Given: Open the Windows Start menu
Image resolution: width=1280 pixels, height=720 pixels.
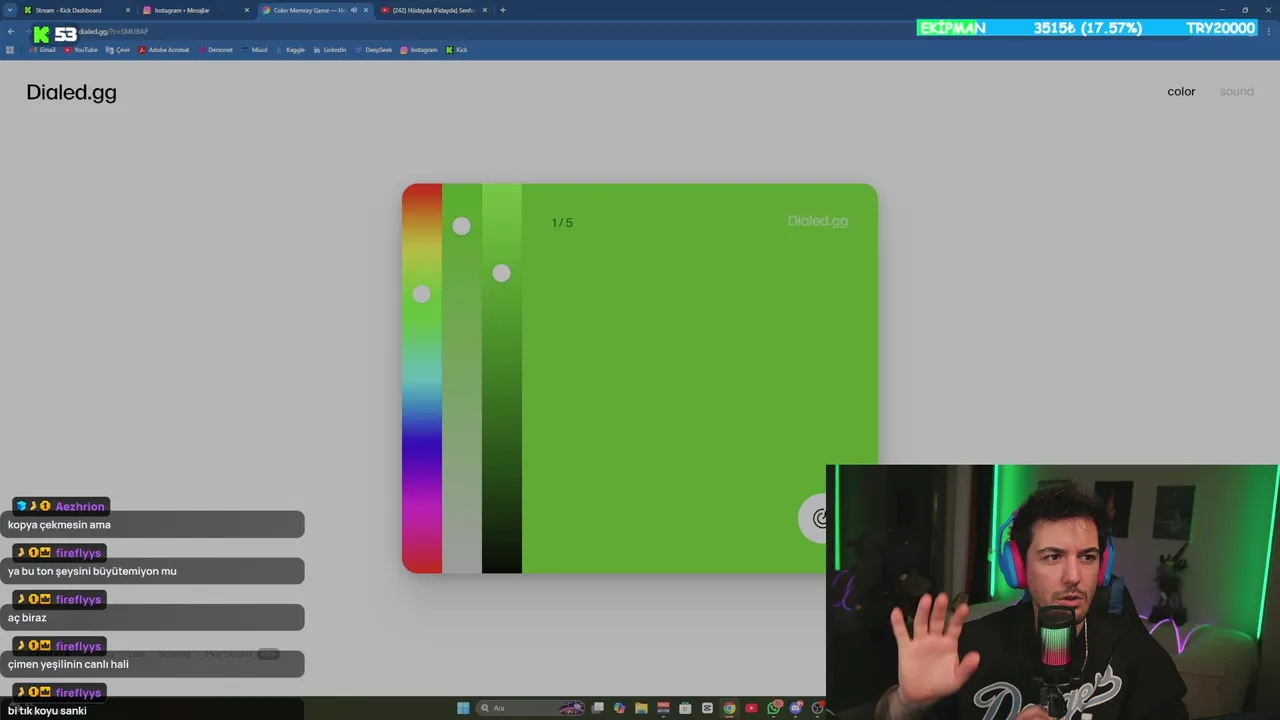Looking at the screenshot, I should coord(463,708).
